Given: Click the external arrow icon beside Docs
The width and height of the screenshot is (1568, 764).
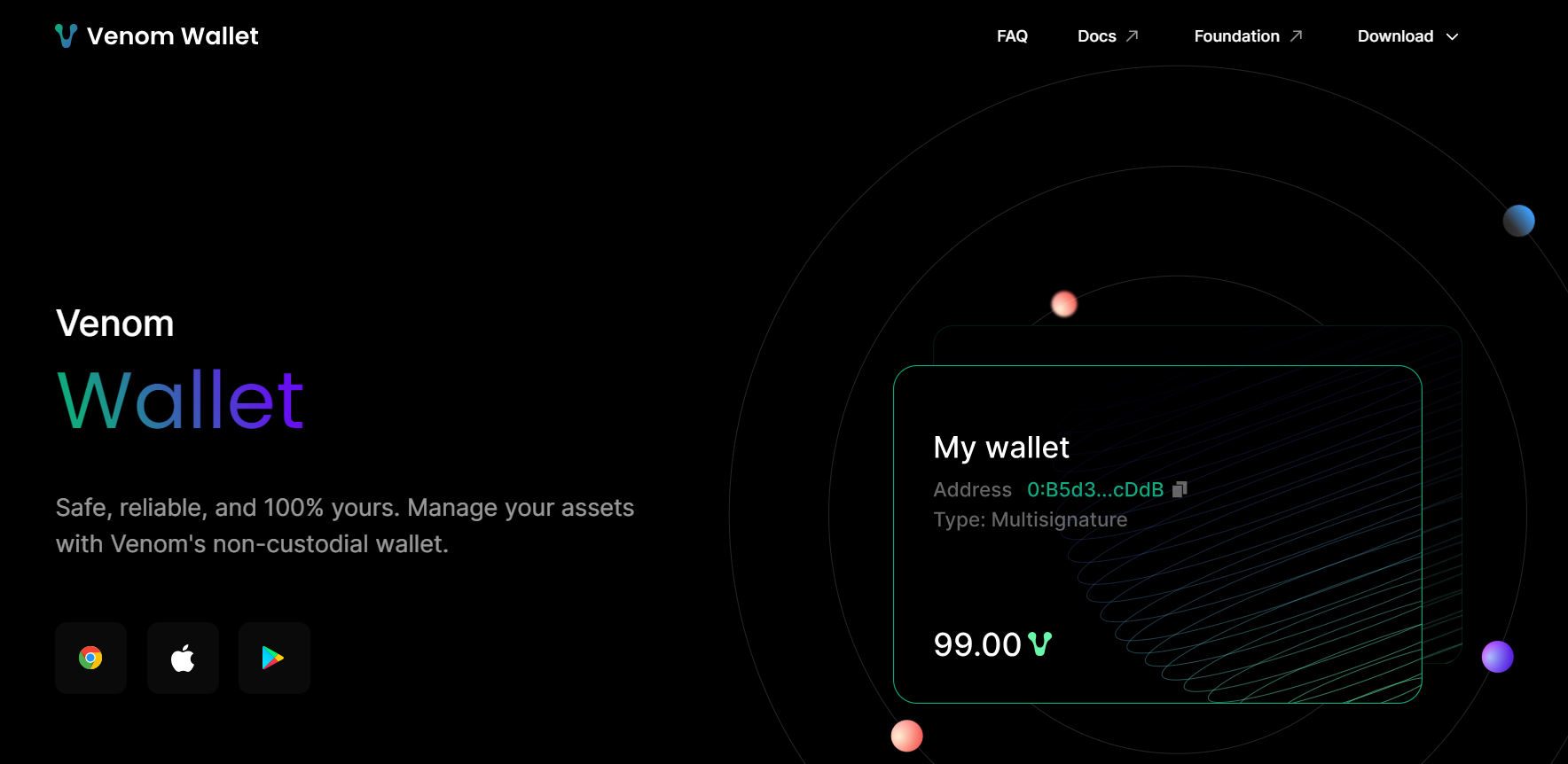Looking at the screenshot, I should pyautogui.click(x=1133, y=36).
